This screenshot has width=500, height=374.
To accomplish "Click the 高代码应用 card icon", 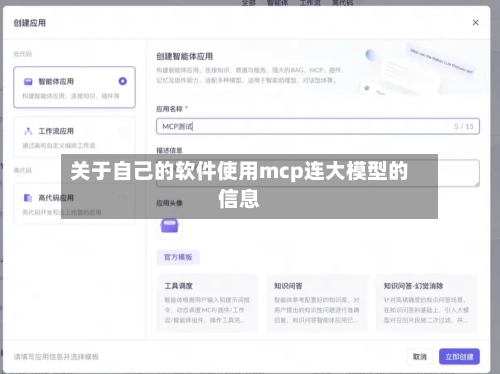I will click(28, 198).
